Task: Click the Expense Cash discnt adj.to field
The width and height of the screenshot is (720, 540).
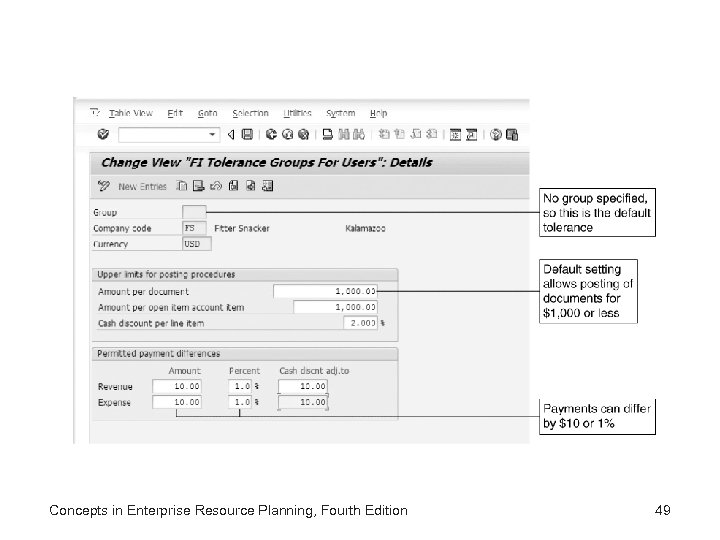Action: [x=303, y=402]
